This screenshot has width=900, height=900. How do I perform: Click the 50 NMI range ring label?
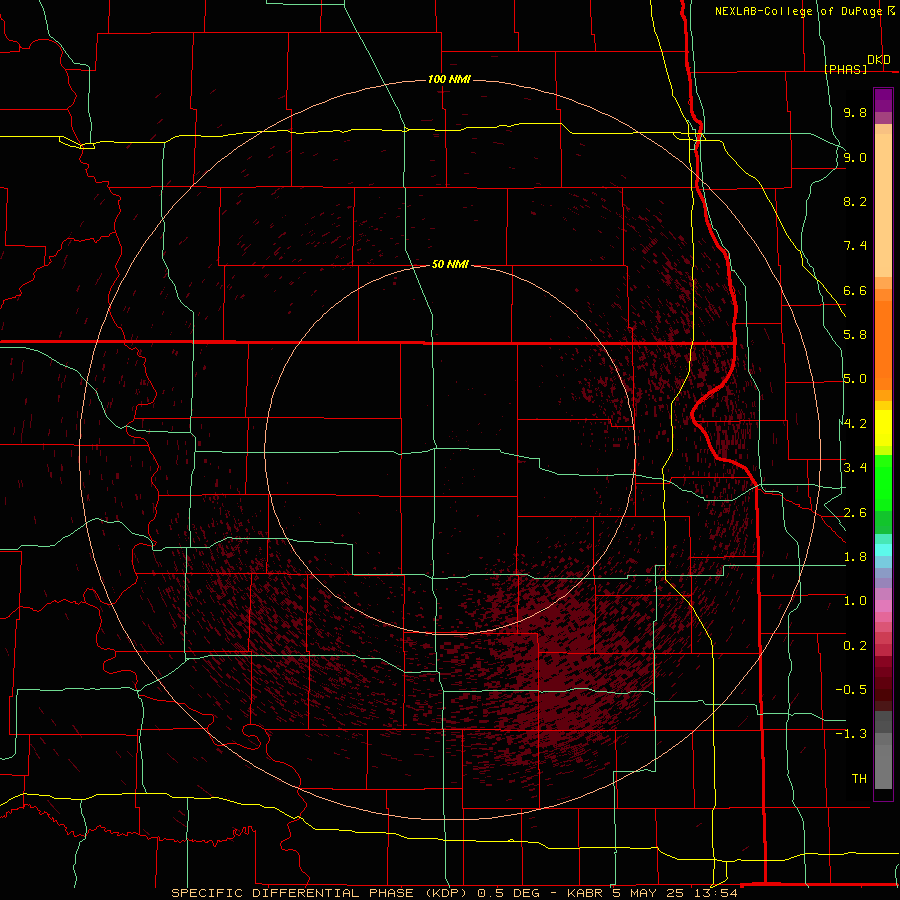[450, 264]
